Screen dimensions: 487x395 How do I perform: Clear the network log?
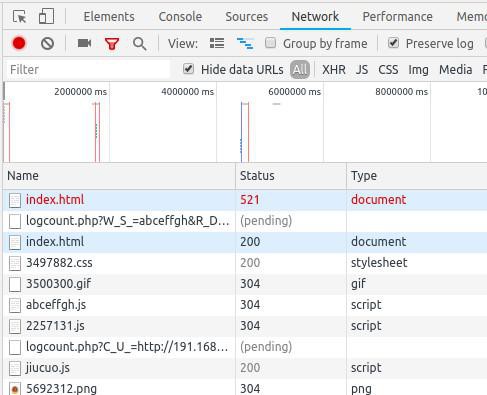47,43
